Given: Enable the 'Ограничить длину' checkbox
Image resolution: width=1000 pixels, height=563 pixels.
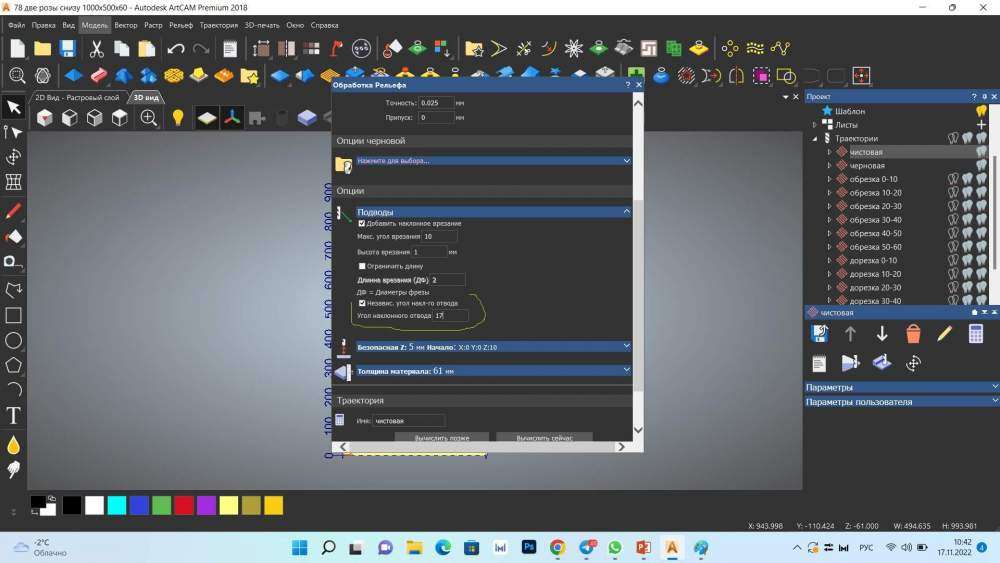Looking at the screenshot, I should coord(362,266).
